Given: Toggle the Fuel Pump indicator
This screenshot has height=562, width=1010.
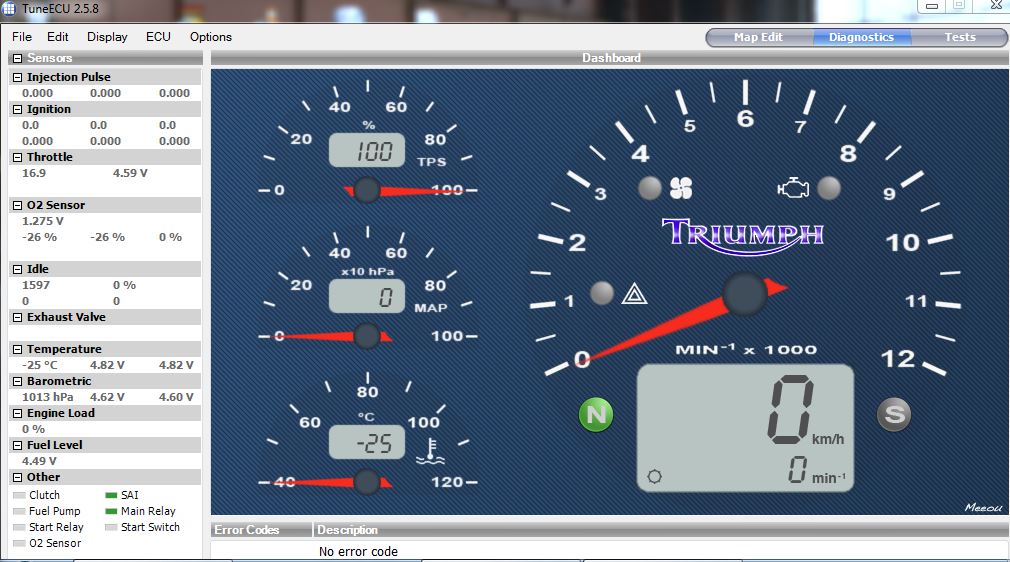Looking at the screenshot, I should [20, 511].
